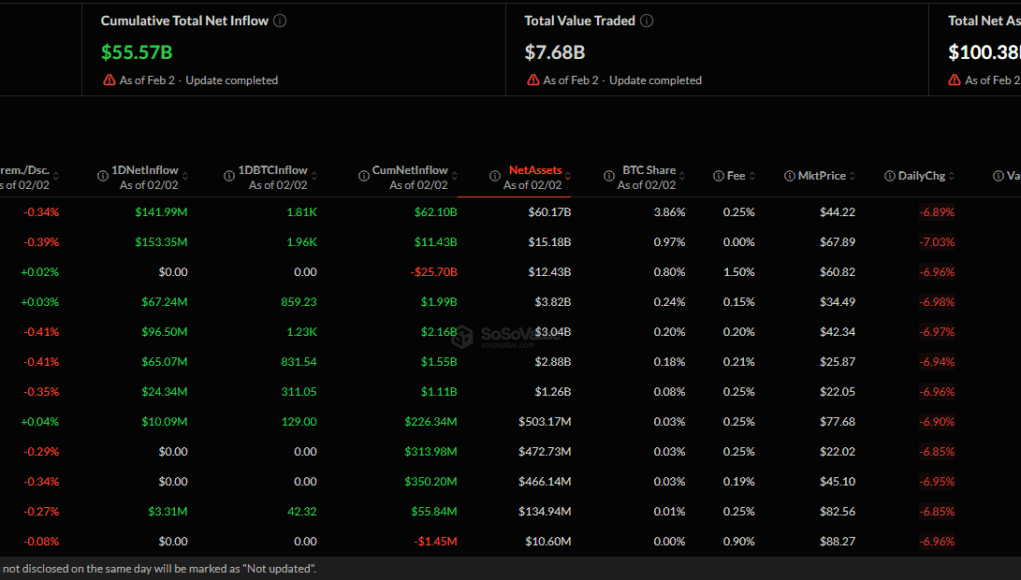Click the info icon before CumNetInflow header
The width and height of the screenshot is (1021, 580).
[x=366, y=176]
